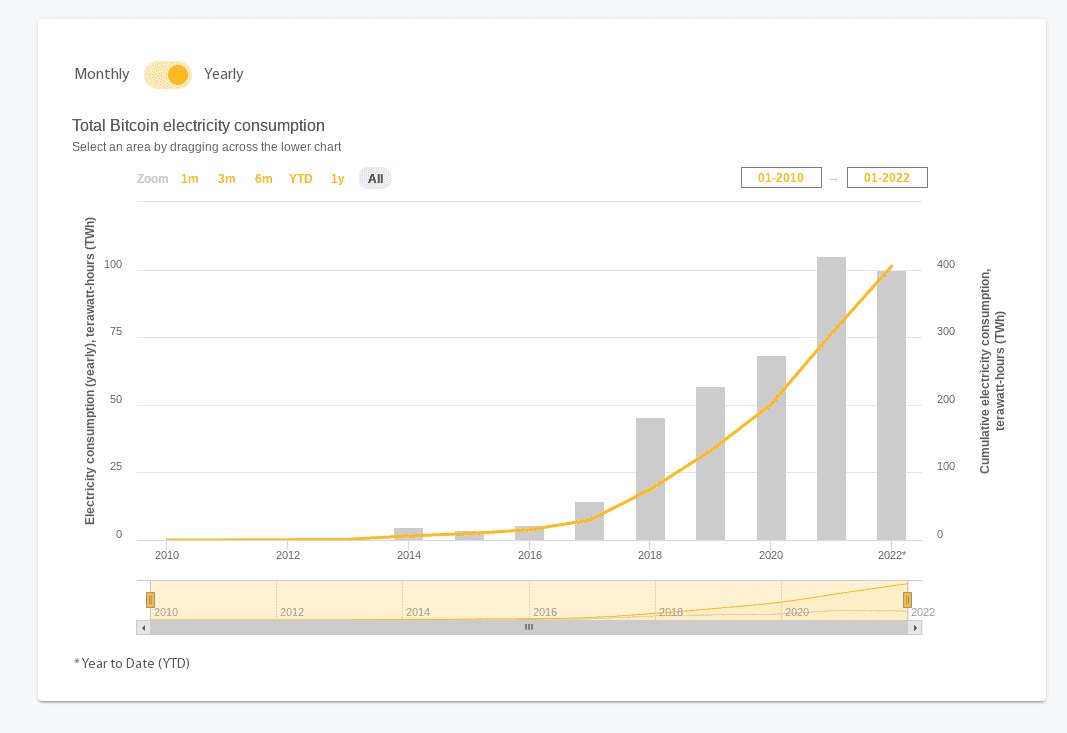Click the 100 left-axis value
This screenshot has width=1067, height=733.
tap(113, 265)
